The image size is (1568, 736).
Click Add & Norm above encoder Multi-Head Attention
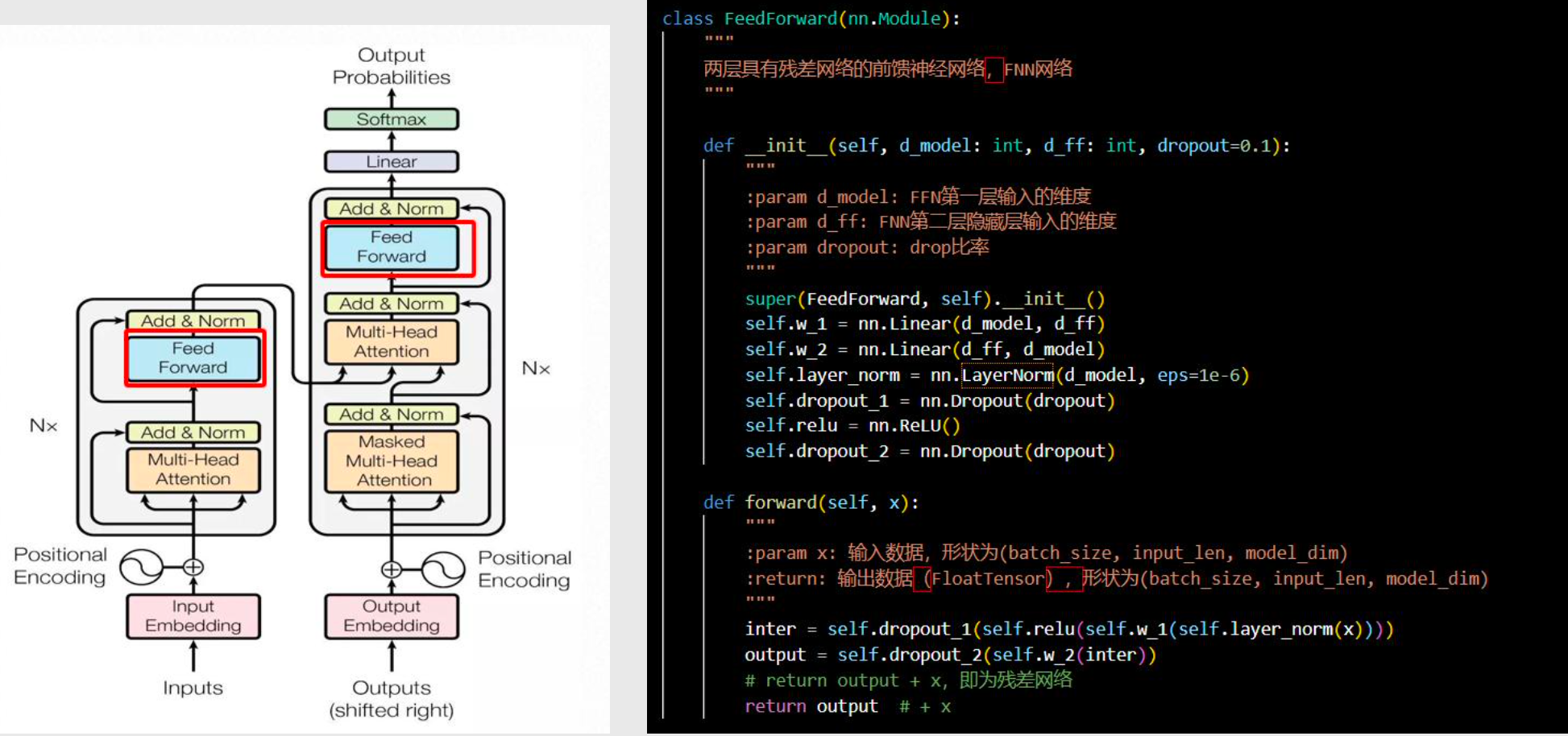[x=193, y=432]
